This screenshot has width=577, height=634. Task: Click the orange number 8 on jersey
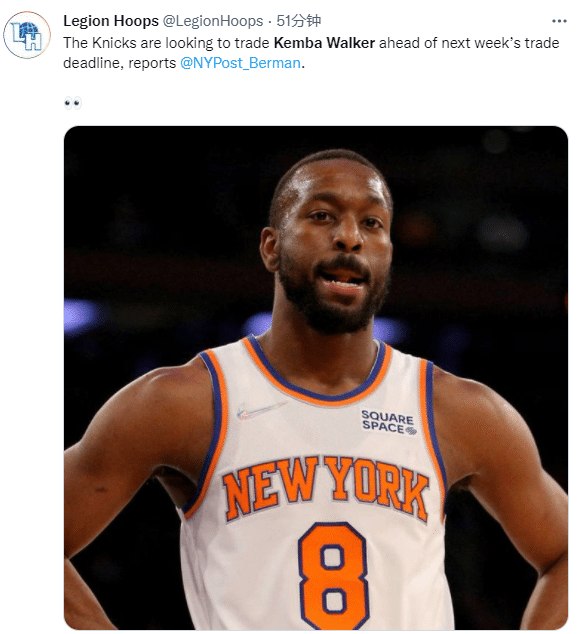[x=333, y=576]
